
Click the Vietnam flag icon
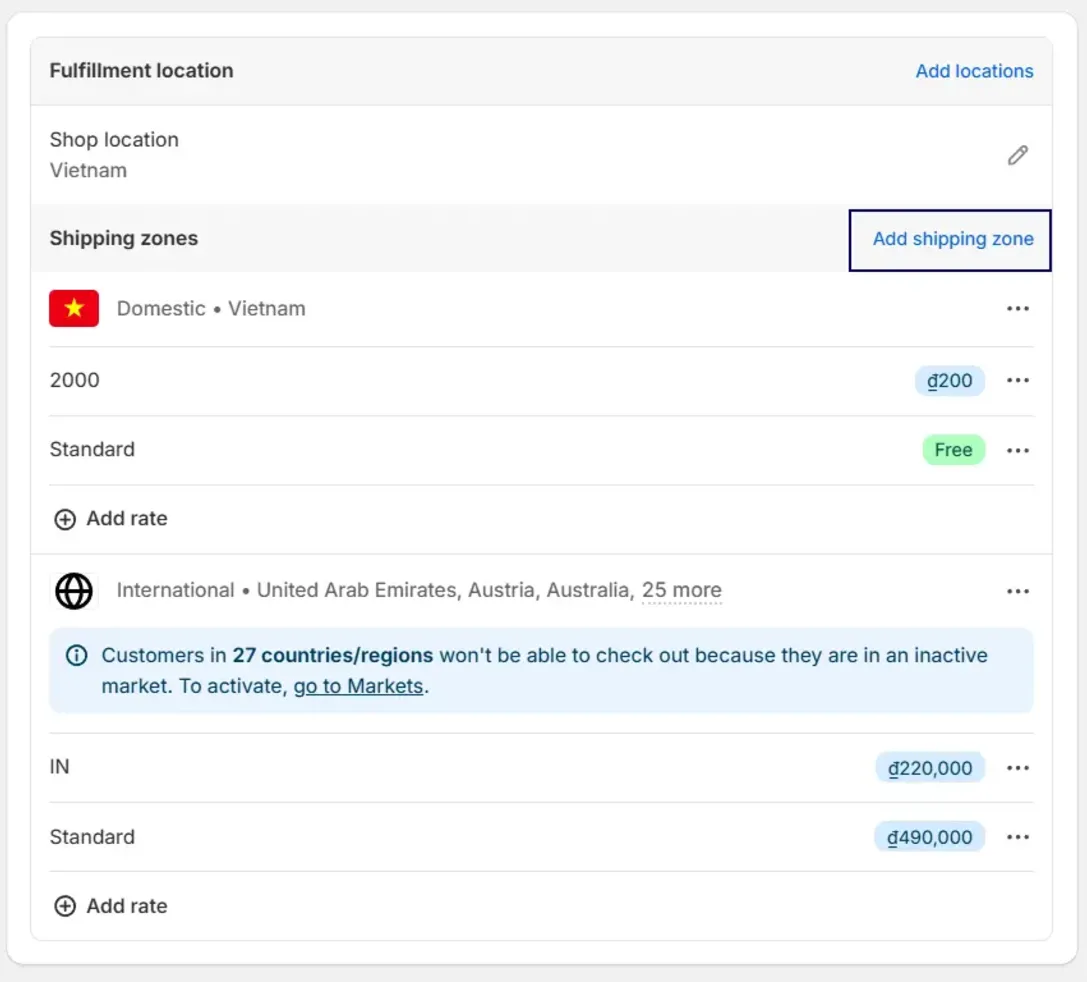74,308
